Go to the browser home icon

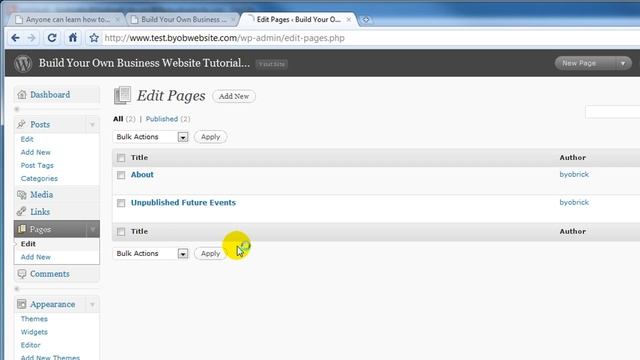(73, 38)
